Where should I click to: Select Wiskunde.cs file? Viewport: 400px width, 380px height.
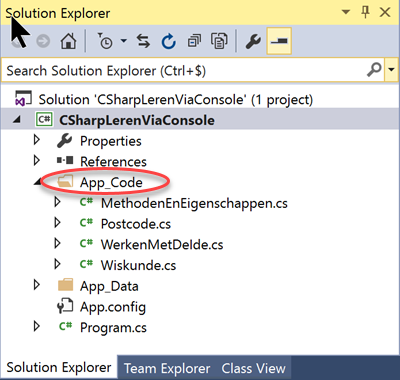click(x=138, y=265)
